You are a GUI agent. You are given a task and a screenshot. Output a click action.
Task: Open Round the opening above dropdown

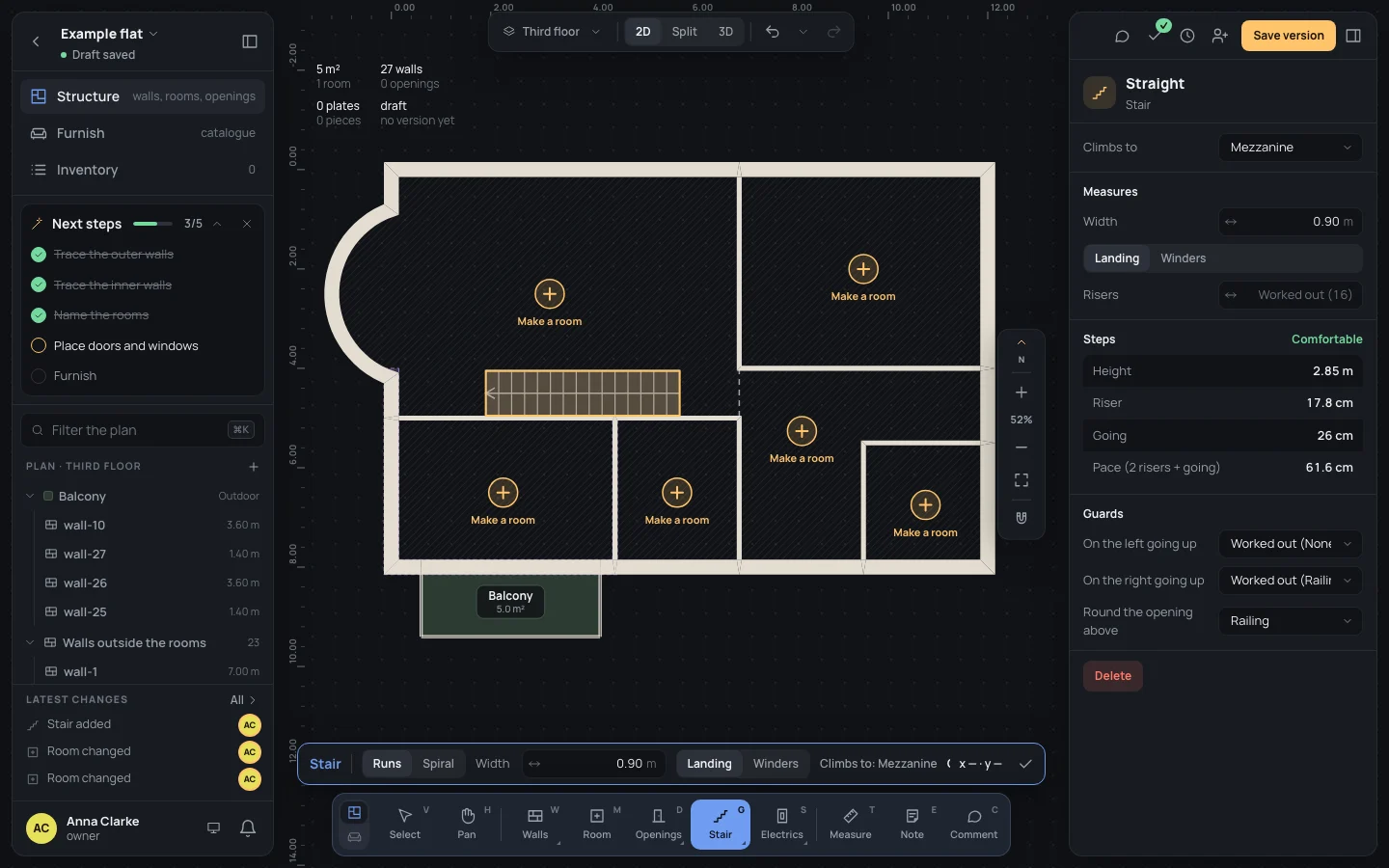(x=1291, y=621)
